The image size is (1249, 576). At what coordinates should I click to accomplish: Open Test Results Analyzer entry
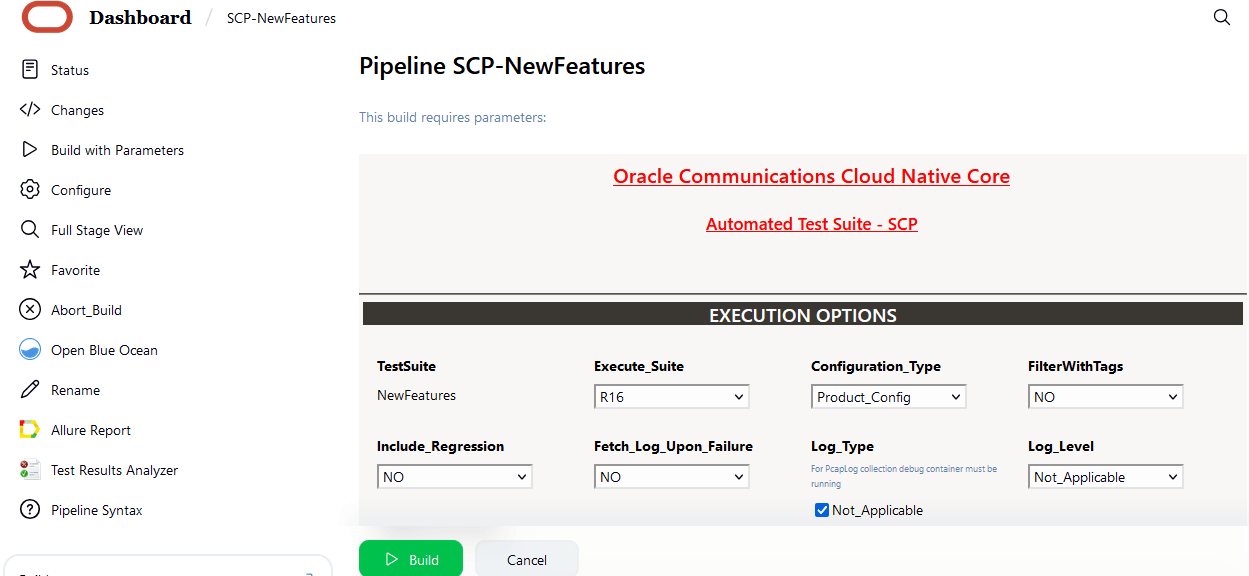tap(114, 470)
